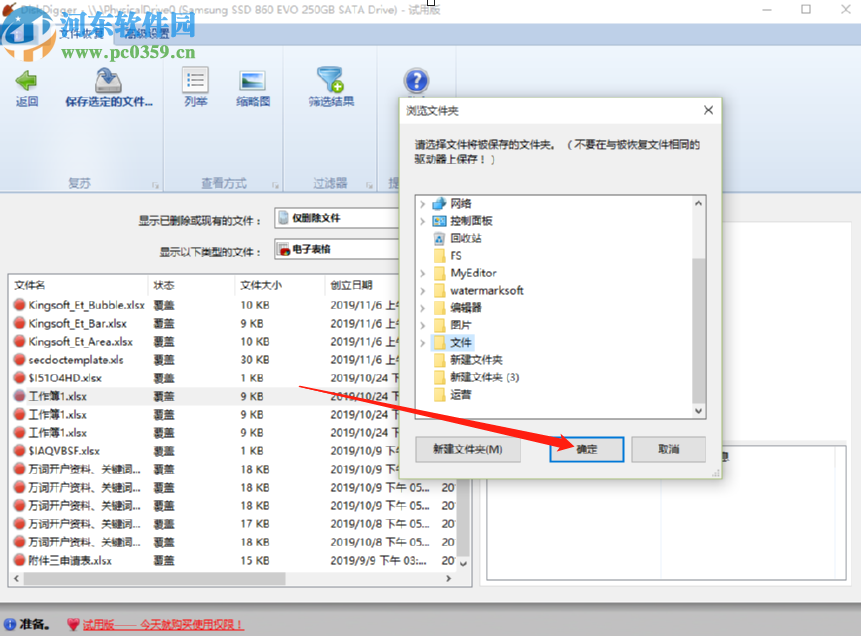This screenshot has width=861, height=636.
Task: Confirm folder selection with the OK button
Action: [x=586, y=449]
